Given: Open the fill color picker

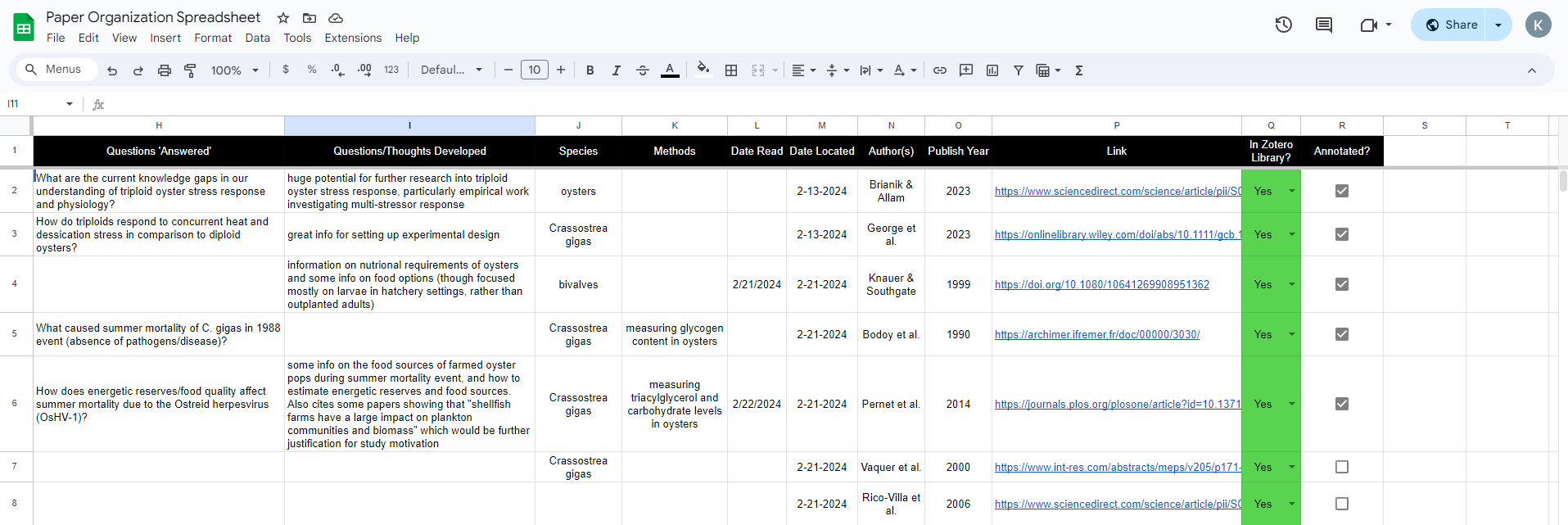Looking at the screenshot, I should [x=703, y=70].
